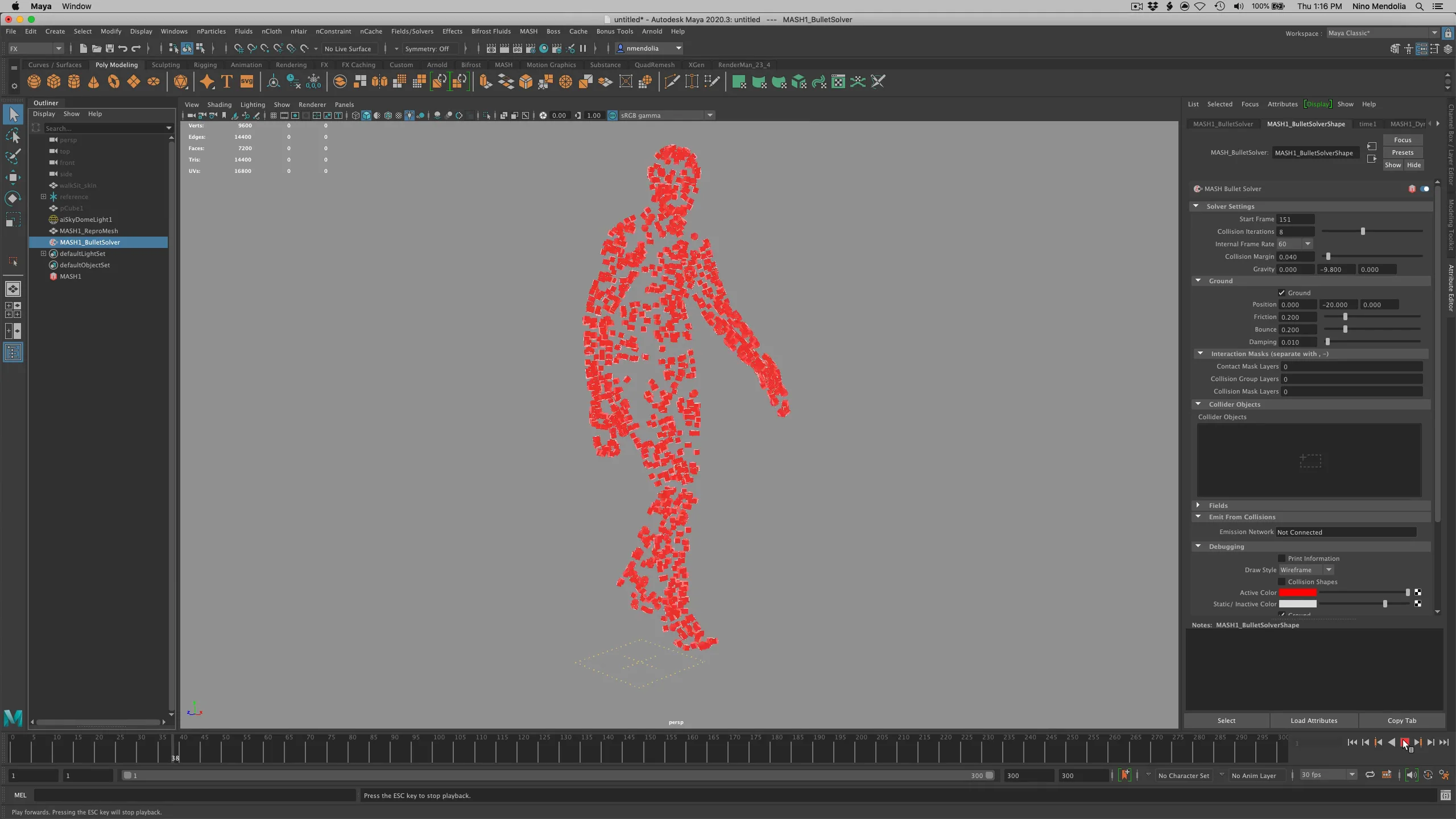Click the SVG creation tool on the shelf

coord(246,82)
